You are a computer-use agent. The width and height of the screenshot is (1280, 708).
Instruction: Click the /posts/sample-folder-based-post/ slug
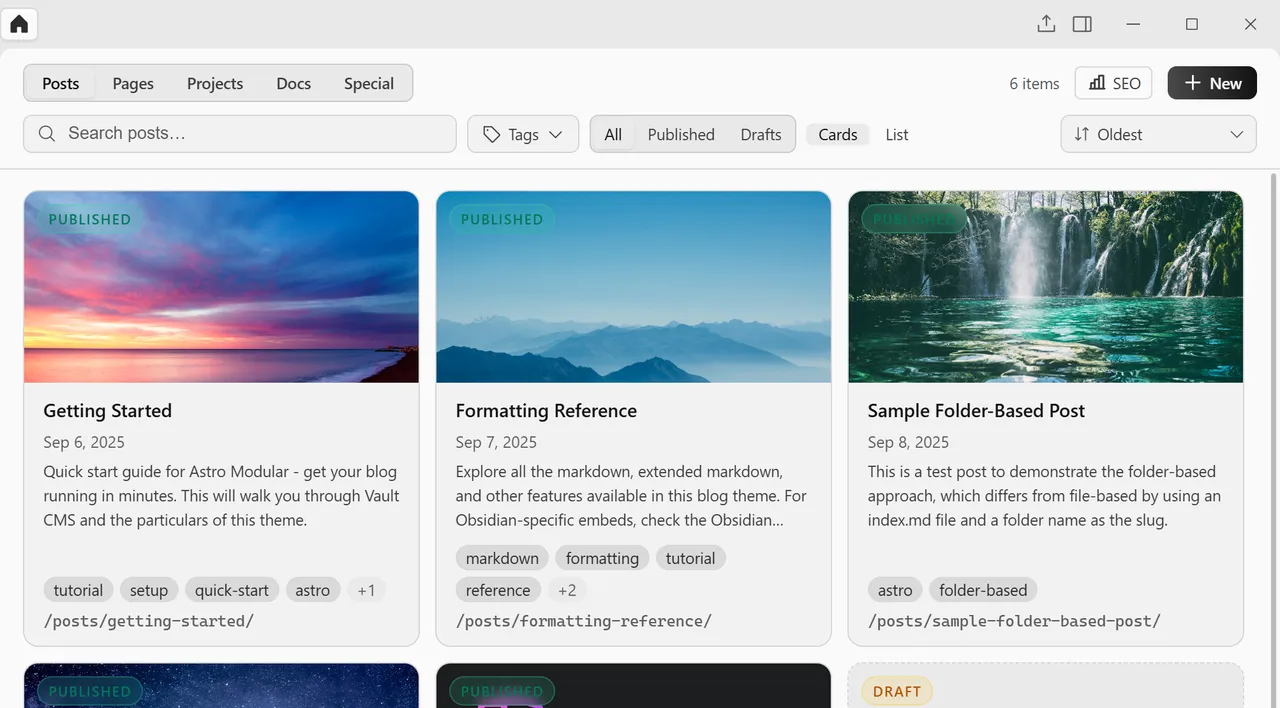click(x=1014, y=621)
